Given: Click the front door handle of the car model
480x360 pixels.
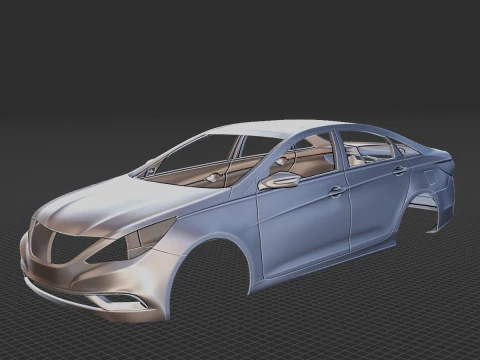Looking at the screenshot, I should 336,191.
